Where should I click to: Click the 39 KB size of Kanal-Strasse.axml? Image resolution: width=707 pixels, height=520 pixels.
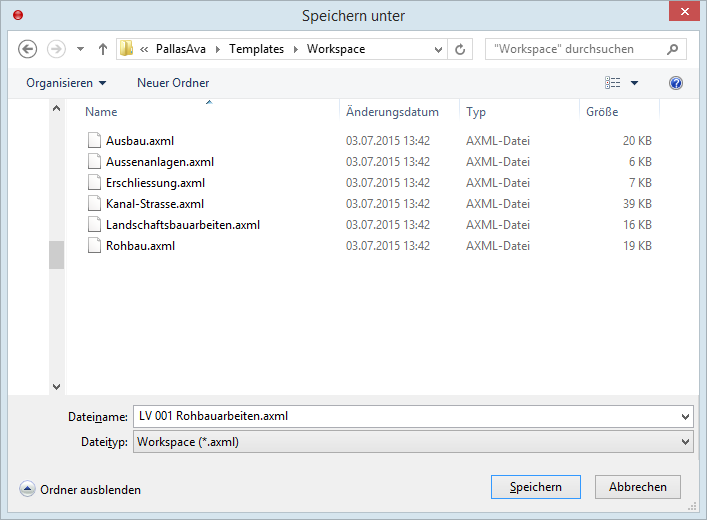(x=637, y=204)
